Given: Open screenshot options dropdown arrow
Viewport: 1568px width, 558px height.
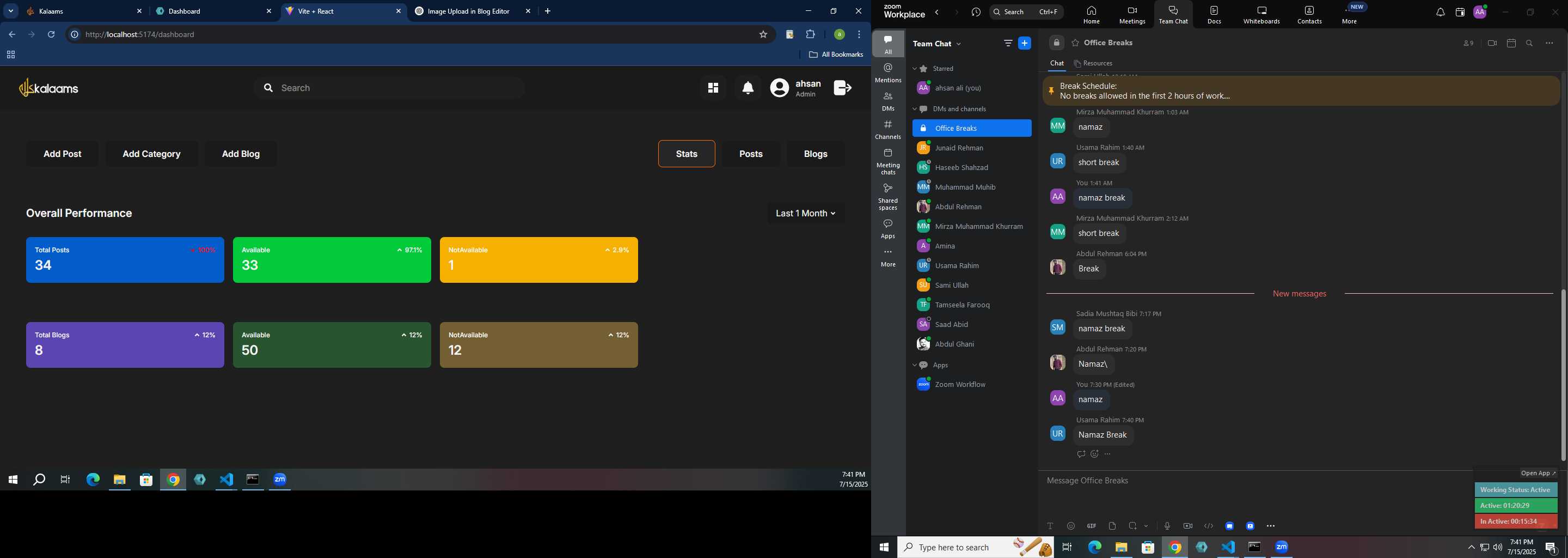Looking at the screenshot, I should point(1146,526).
